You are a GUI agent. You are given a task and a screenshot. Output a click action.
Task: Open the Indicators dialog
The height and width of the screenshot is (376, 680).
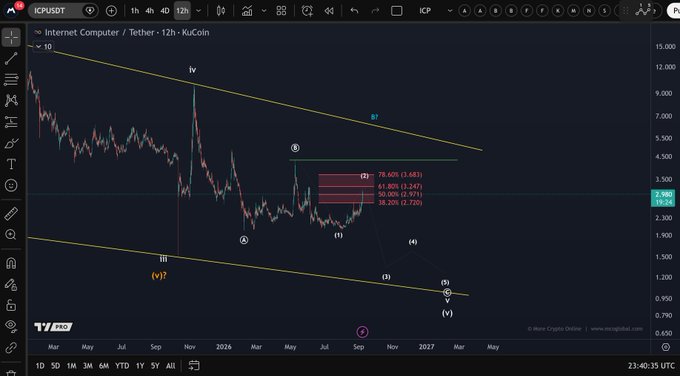tap(247, 11)
